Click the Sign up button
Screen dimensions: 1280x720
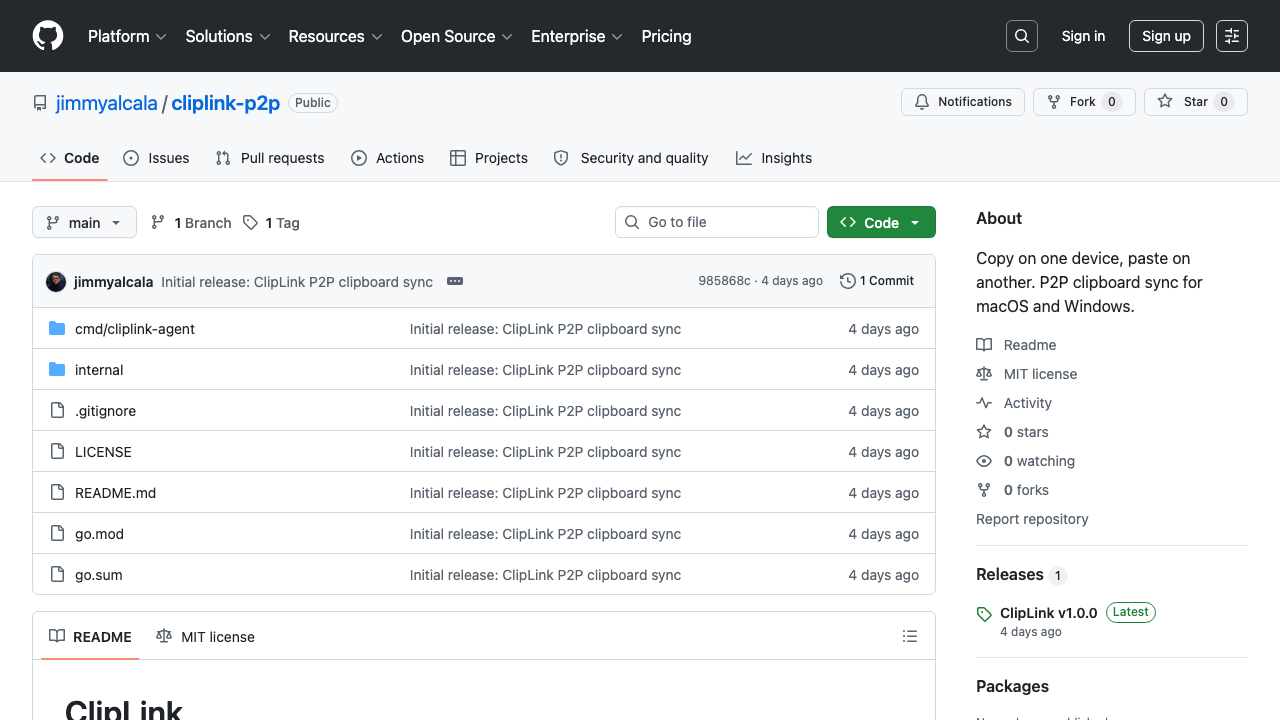tap(1166, 36)
